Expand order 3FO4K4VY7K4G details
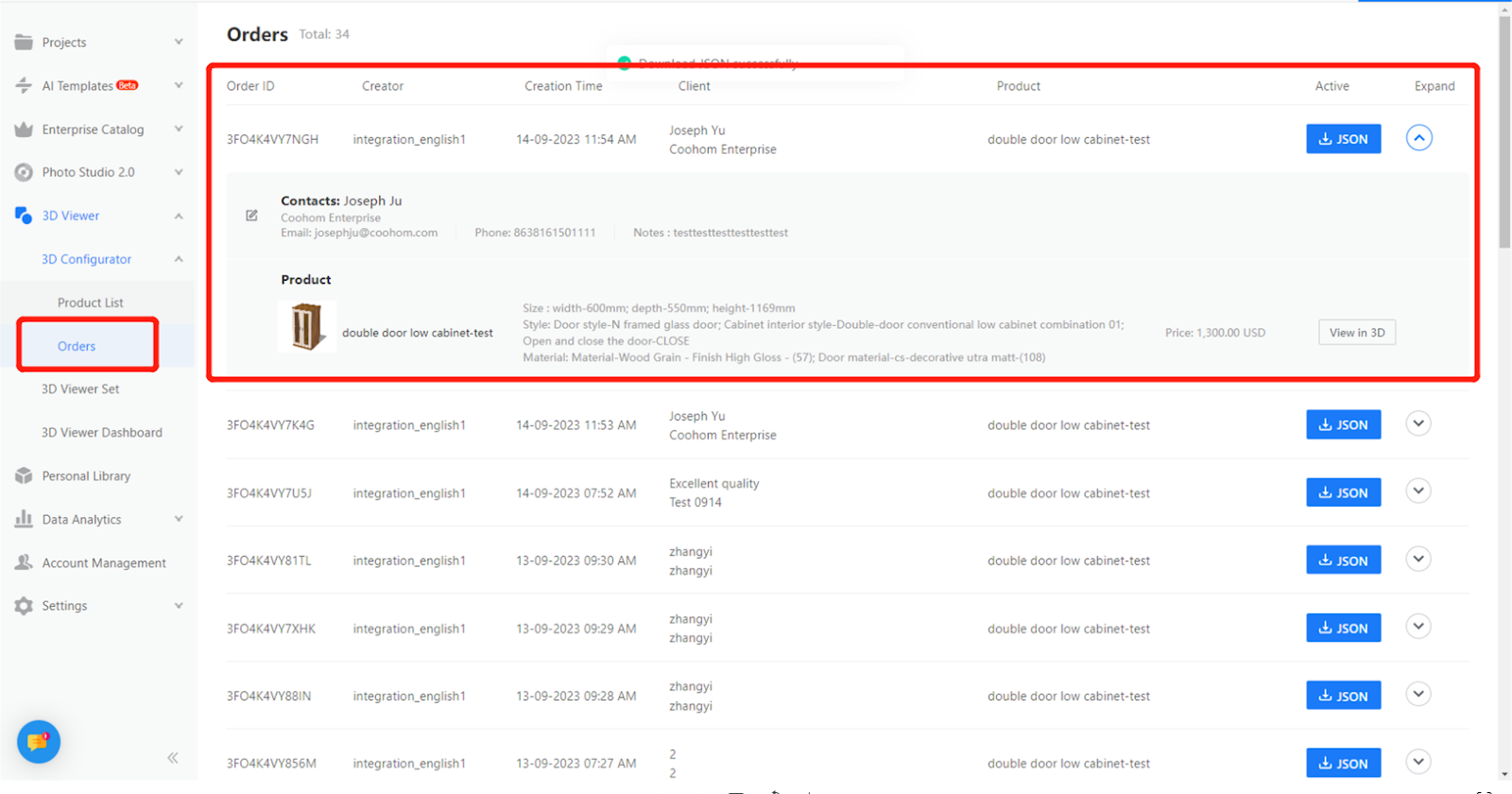 click(x=1417, y=423)
